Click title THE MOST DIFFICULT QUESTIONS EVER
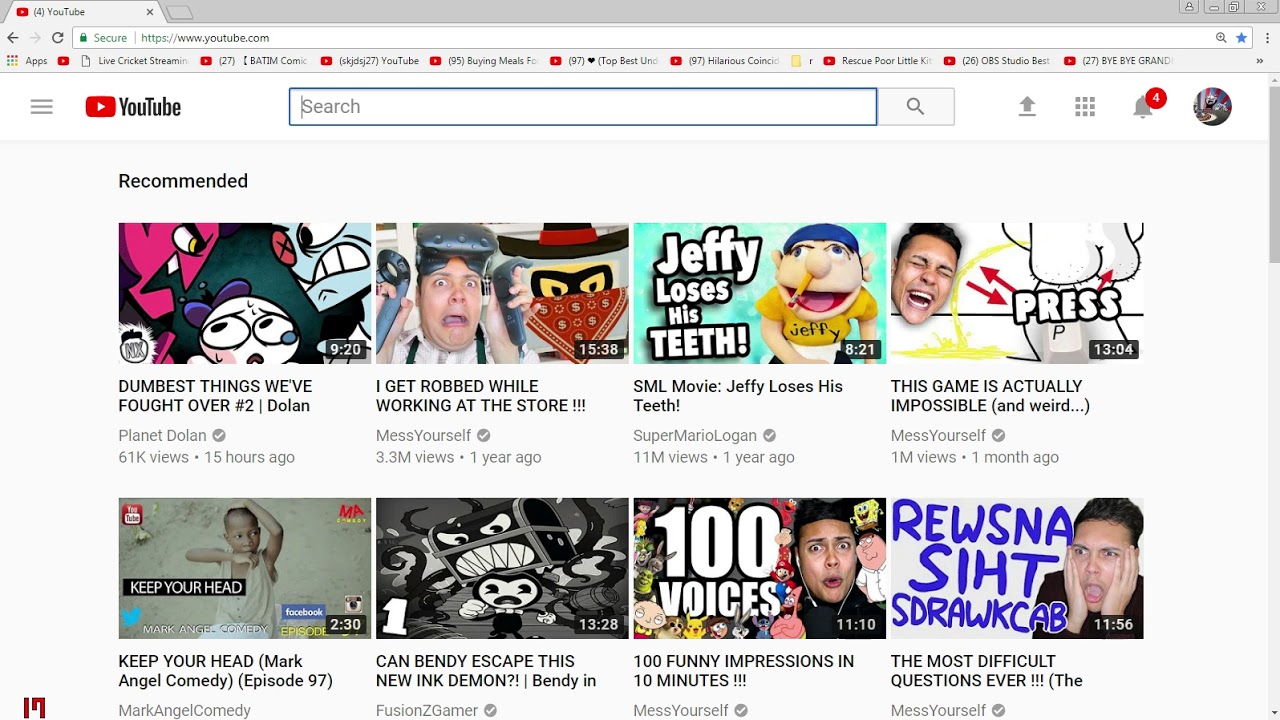1280x720 pixels. pos(987,671)
